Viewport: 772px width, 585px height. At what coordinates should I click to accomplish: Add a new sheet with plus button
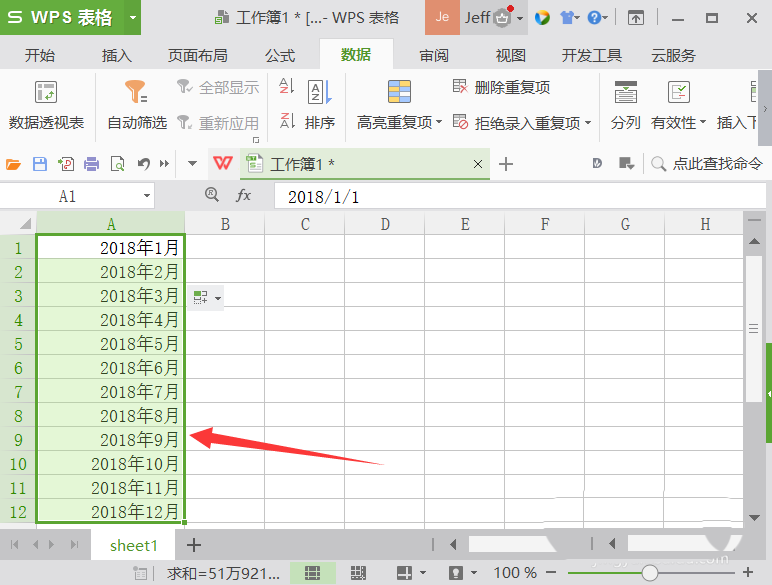194,545
